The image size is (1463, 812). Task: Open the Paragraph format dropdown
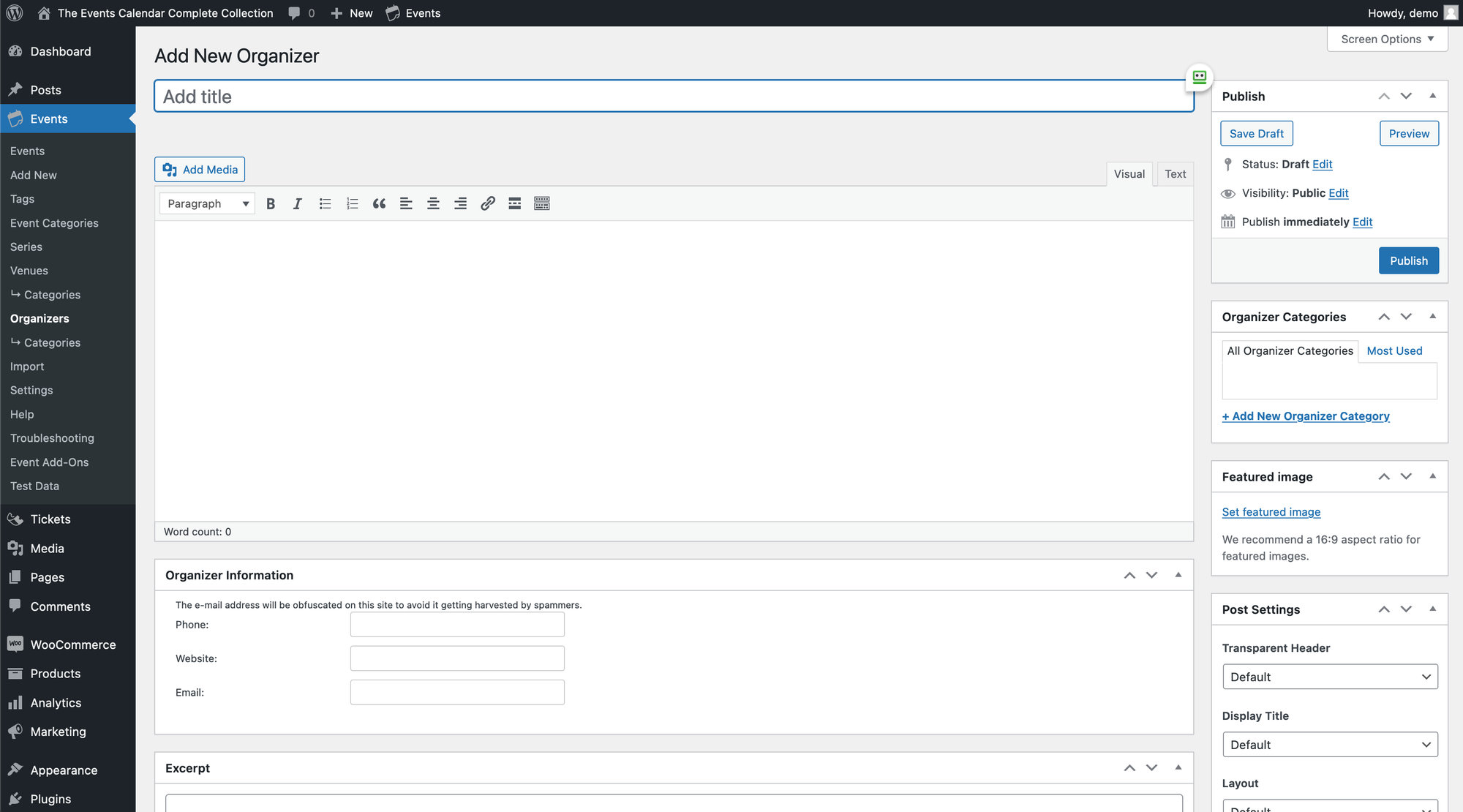207,203
